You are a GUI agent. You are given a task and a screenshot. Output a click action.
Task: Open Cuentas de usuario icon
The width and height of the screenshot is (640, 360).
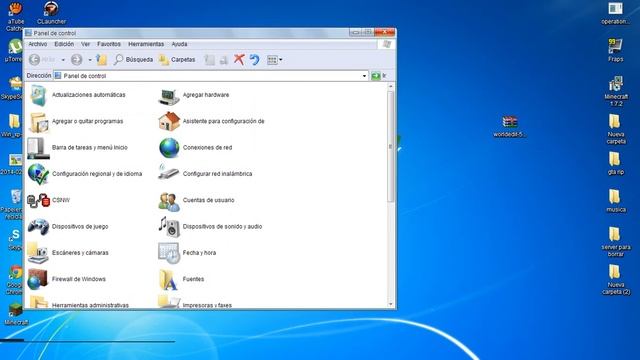tap(169, 201)
